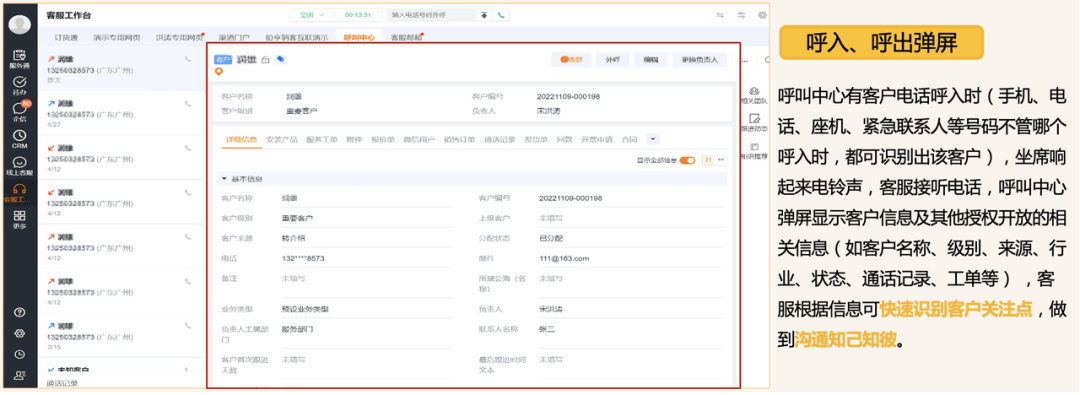Open the 销售订单 tab
This screenshot has width=1080, height=395.
pos(459,139)
